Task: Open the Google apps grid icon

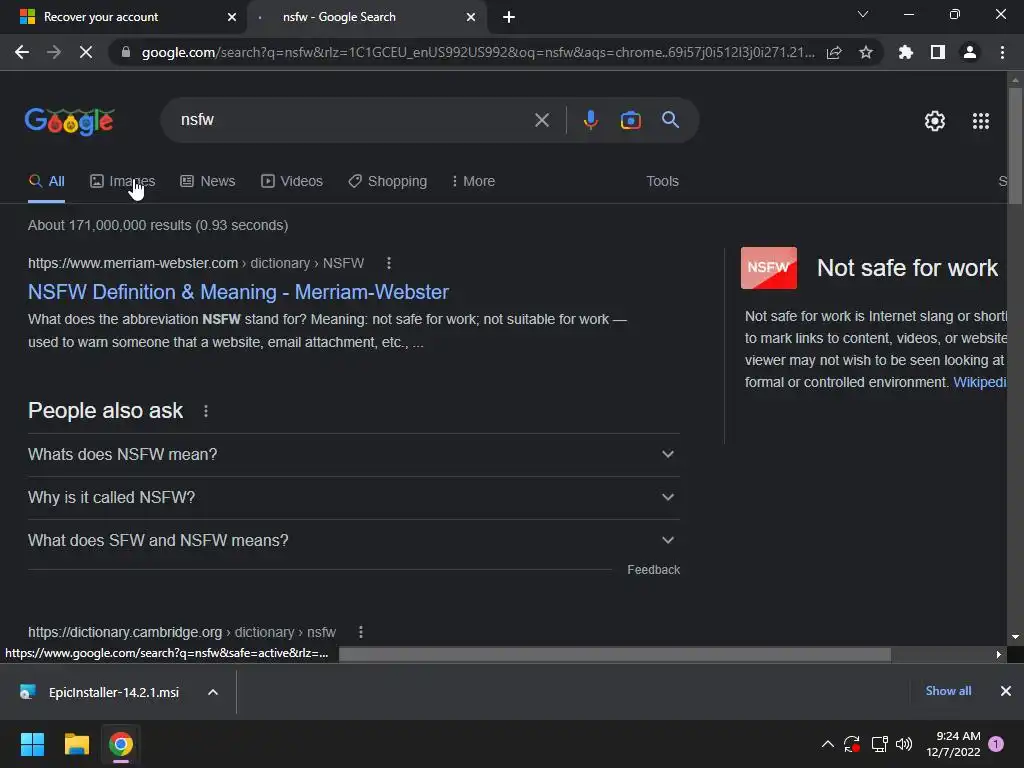Action: pyautogui.click(x=981, y=121)
